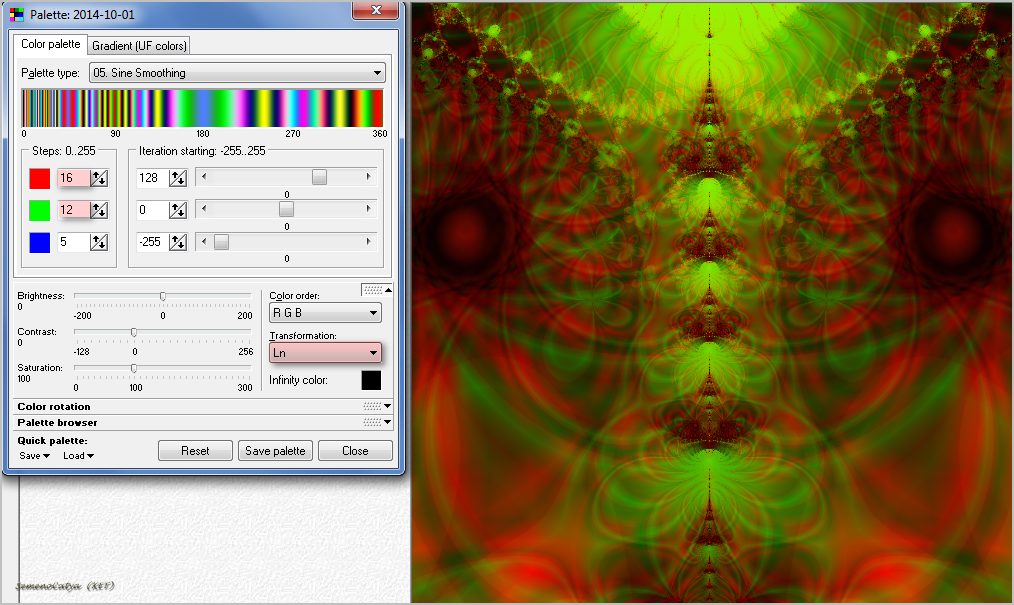Click the spinner beside iteration value 128
Viewport: 1014px width, 605px height.
tap(177, 178)
